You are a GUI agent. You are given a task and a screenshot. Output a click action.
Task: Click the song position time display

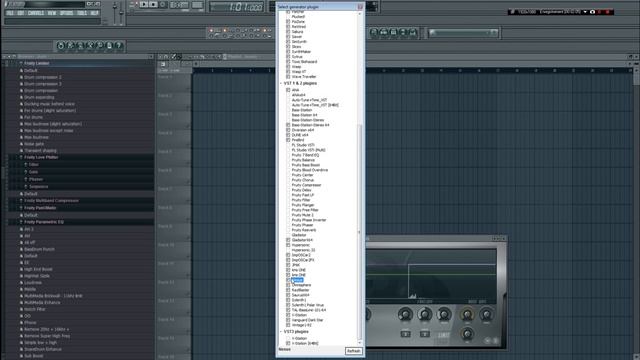tap(236, 7)
